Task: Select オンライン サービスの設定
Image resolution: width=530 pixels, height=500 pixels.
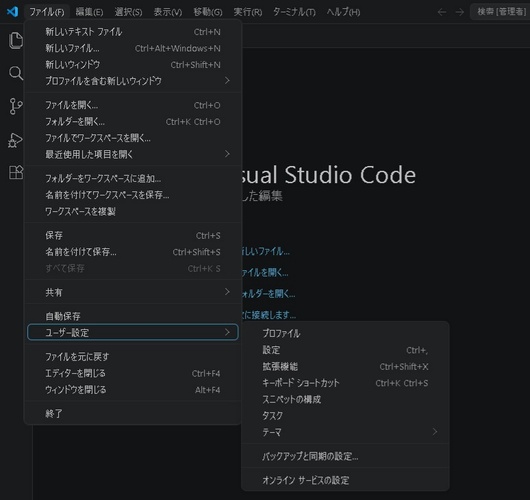Action: 345,480
